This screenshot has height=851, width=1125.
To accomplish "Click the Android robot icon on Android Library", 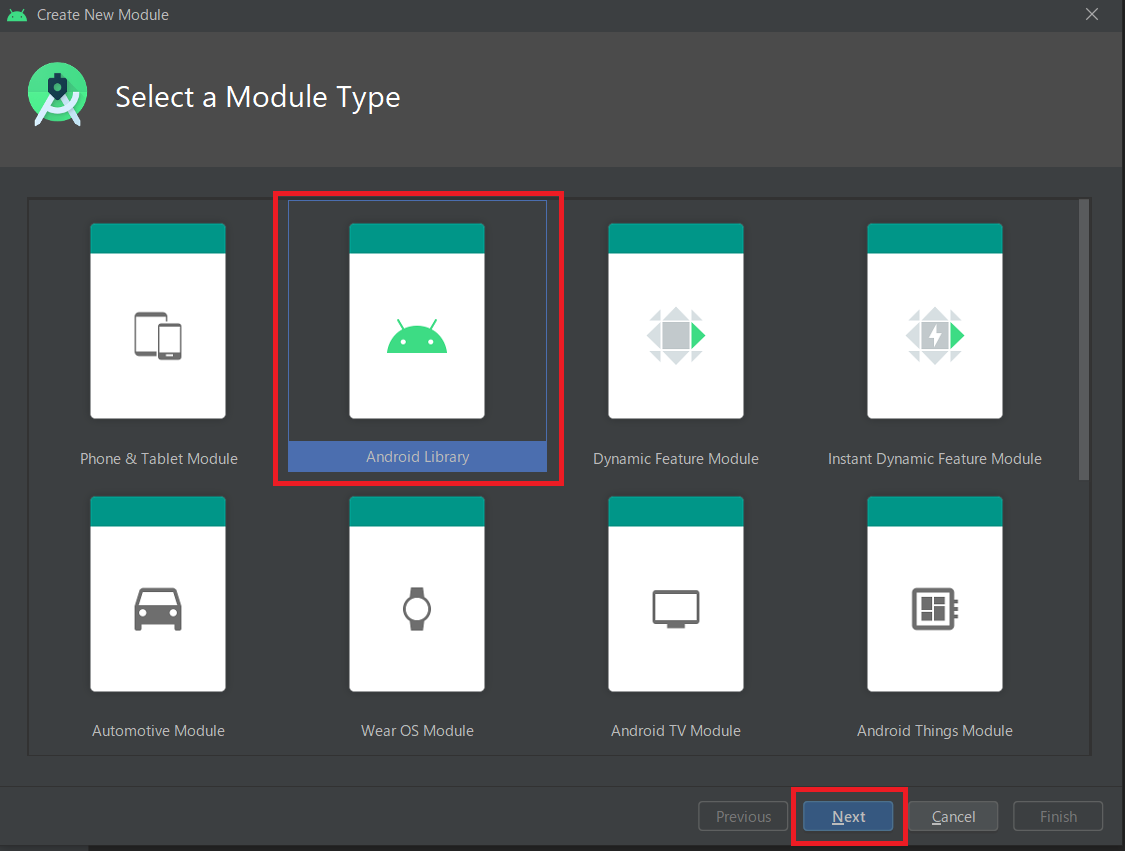I will pyautogui.click(x=416, y=333).
